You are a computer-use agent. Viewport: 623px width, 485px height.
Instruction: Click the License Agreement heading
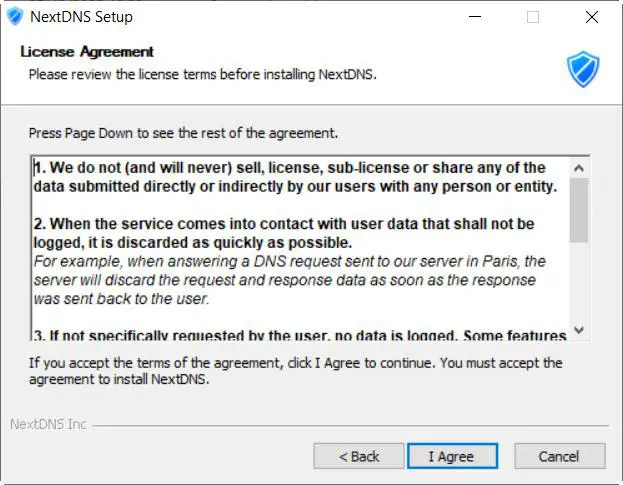(x=87, y=52)
